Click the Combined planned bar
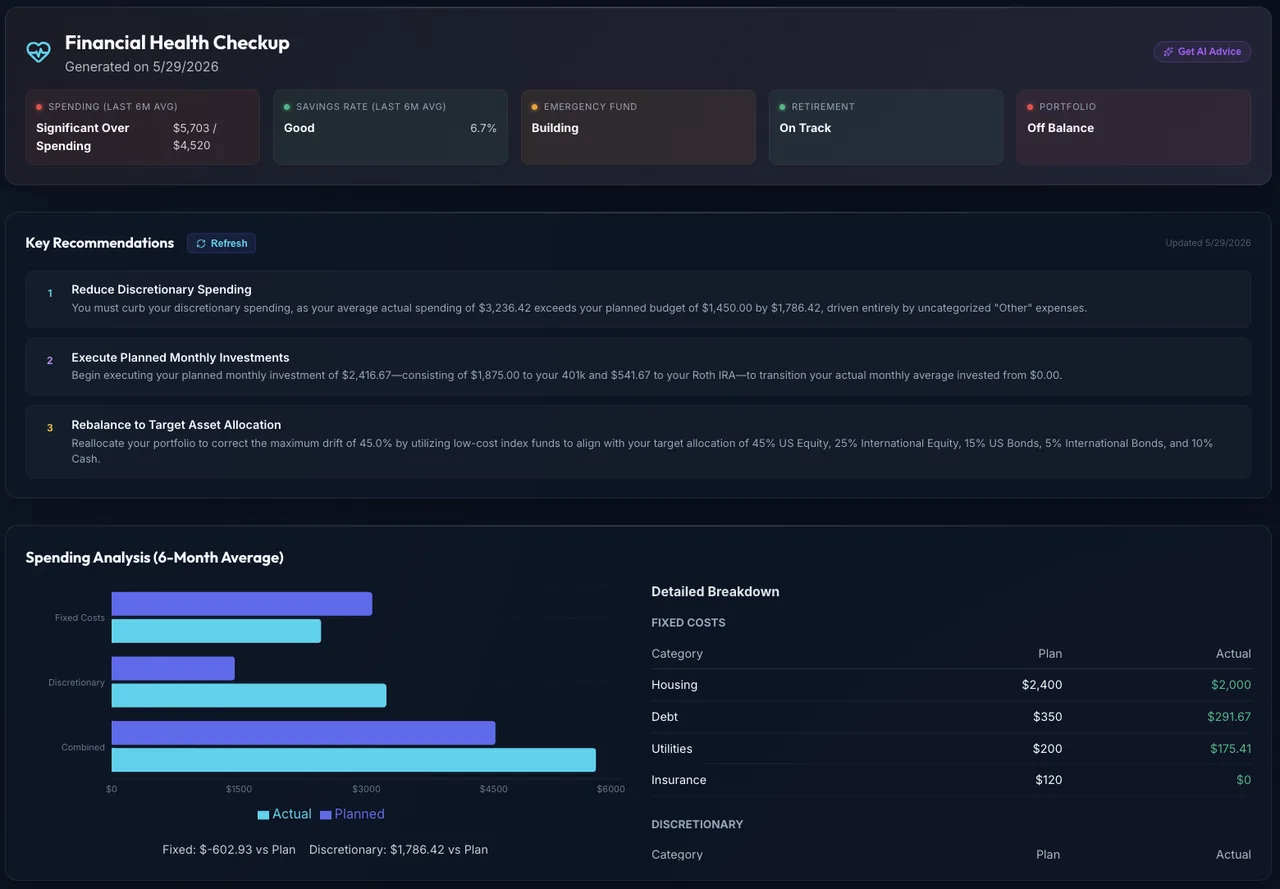Image resolution: width=1280 pixels, height=889 pixels. tap(303, 733)
